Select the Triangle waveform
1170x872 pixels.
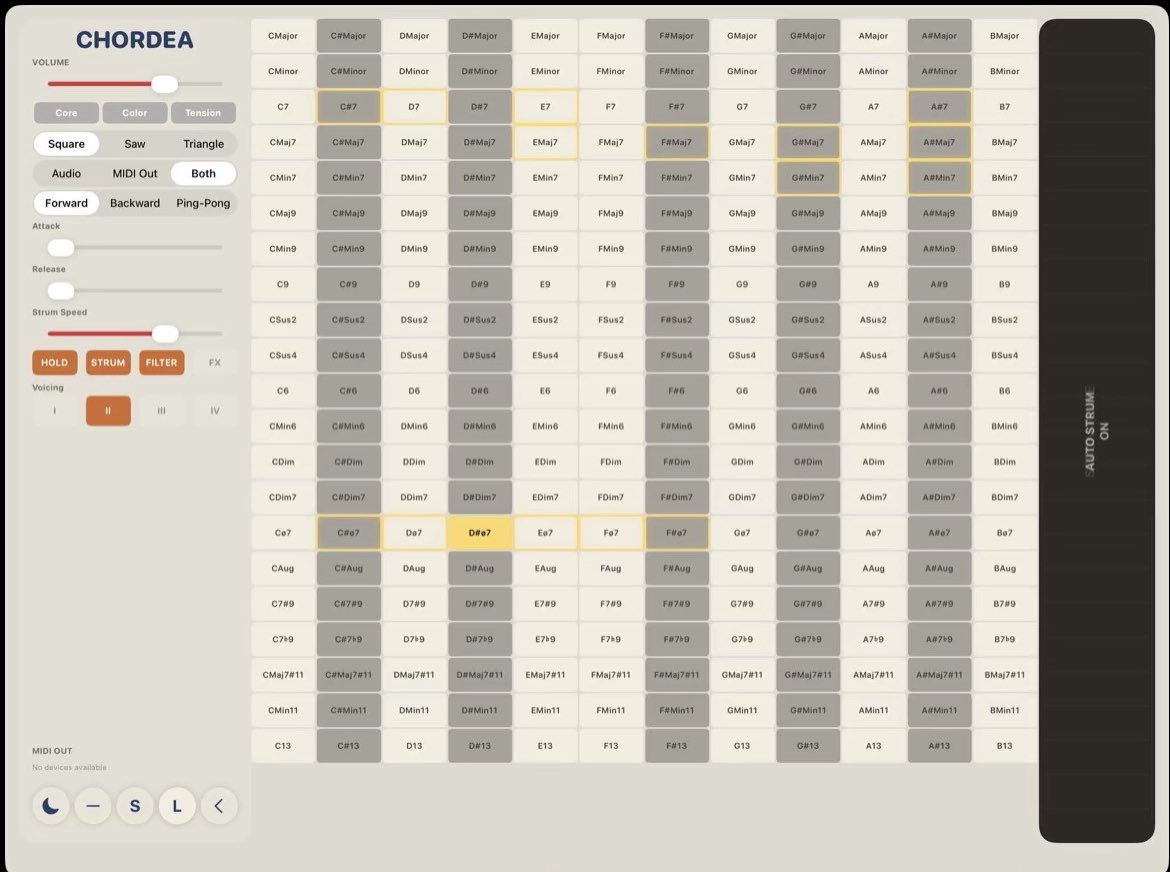point(203,144)
